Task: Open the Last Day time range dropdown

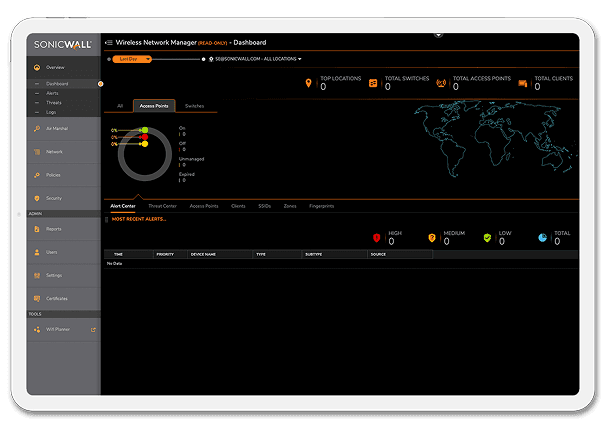Action: click(x=132, y=59)
